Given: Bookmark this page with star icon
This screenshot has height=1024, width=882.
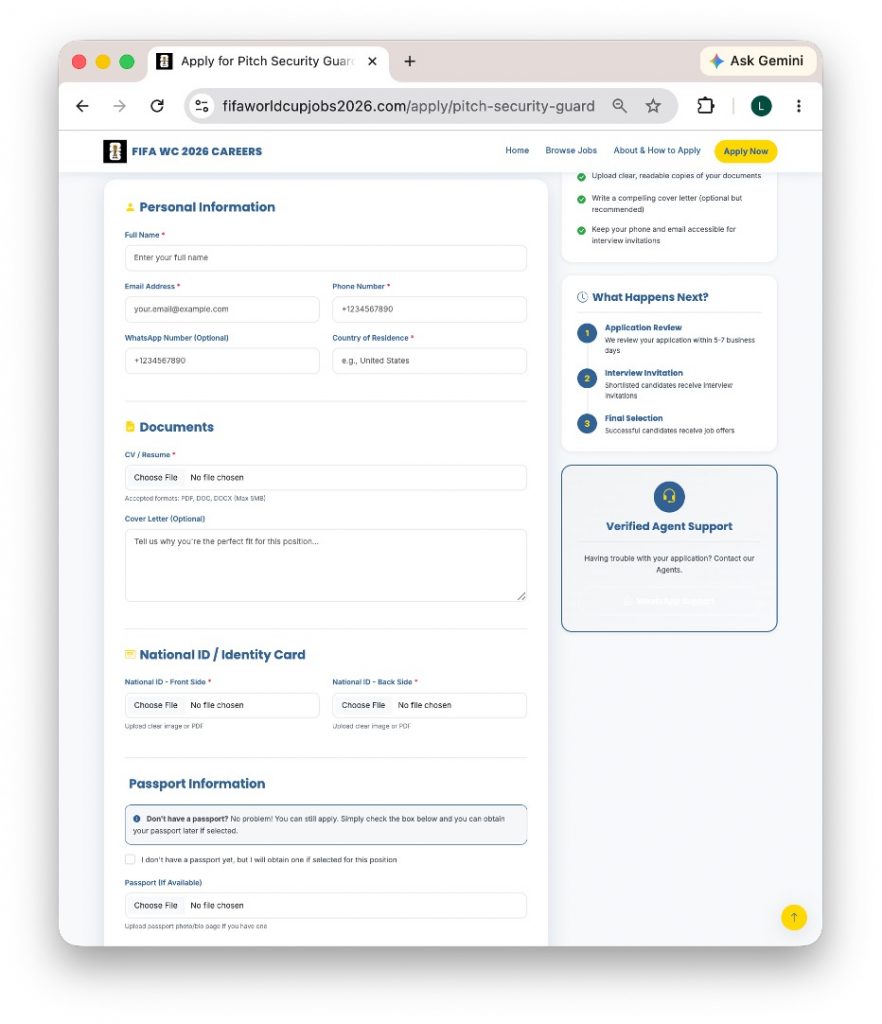Looking at the screenshot, I should pyautogui.click(x=653, y=106).
